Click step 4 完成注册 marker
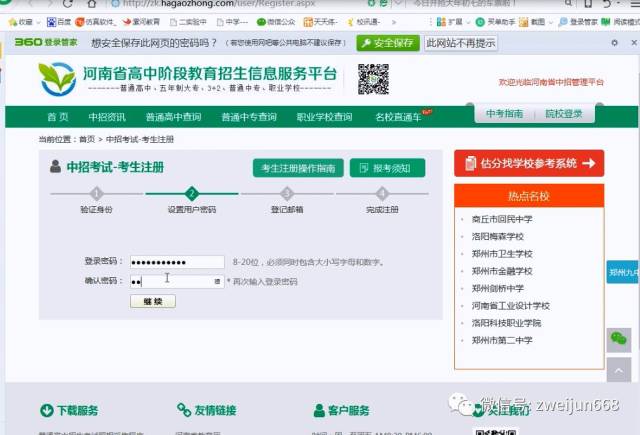The width and height of the screenshot is (640, 435). click(x=382, y=193)
